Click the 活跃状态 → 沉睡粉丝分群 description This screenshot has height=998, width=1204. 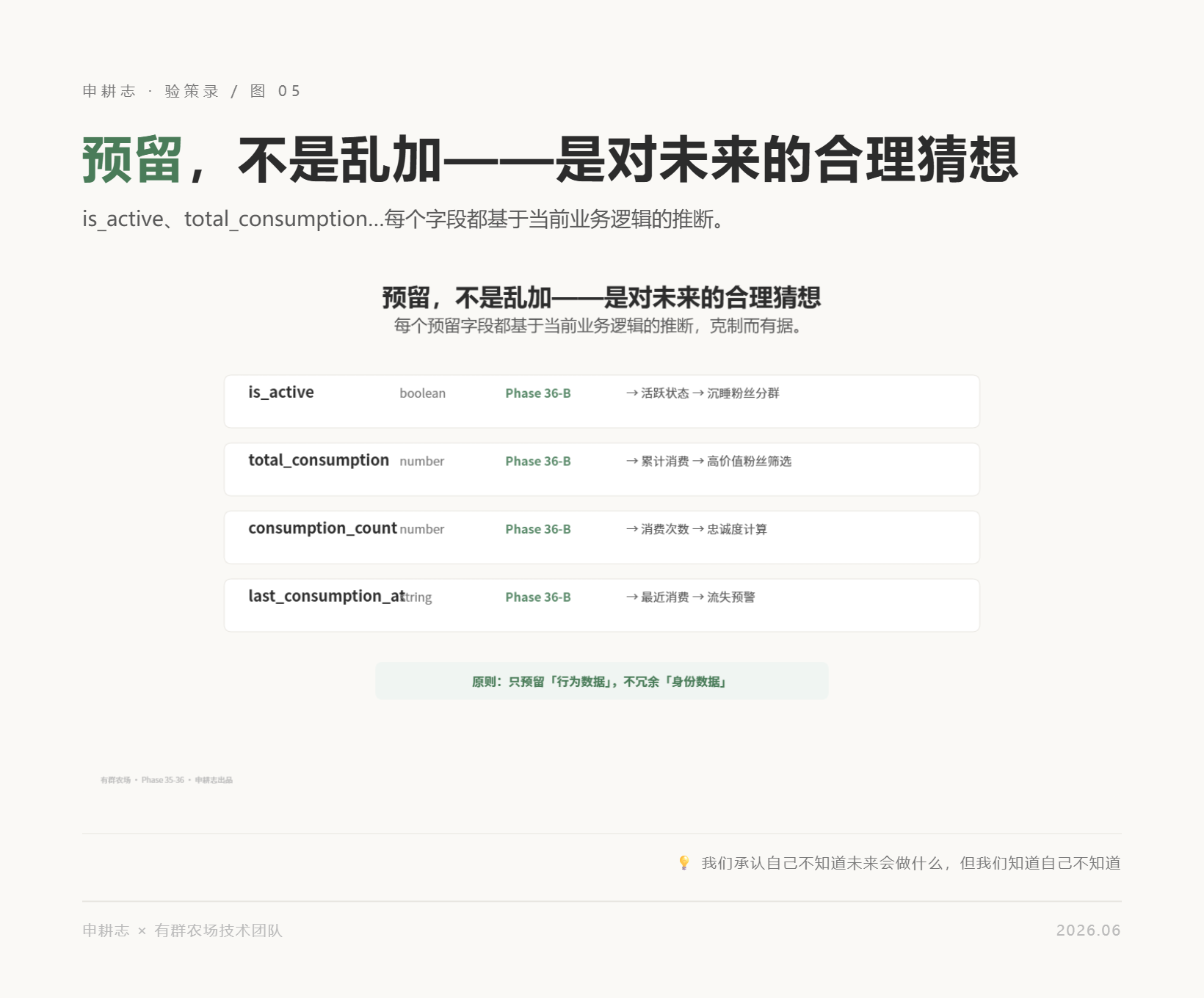pyautogui.click(x=703, y=393)
